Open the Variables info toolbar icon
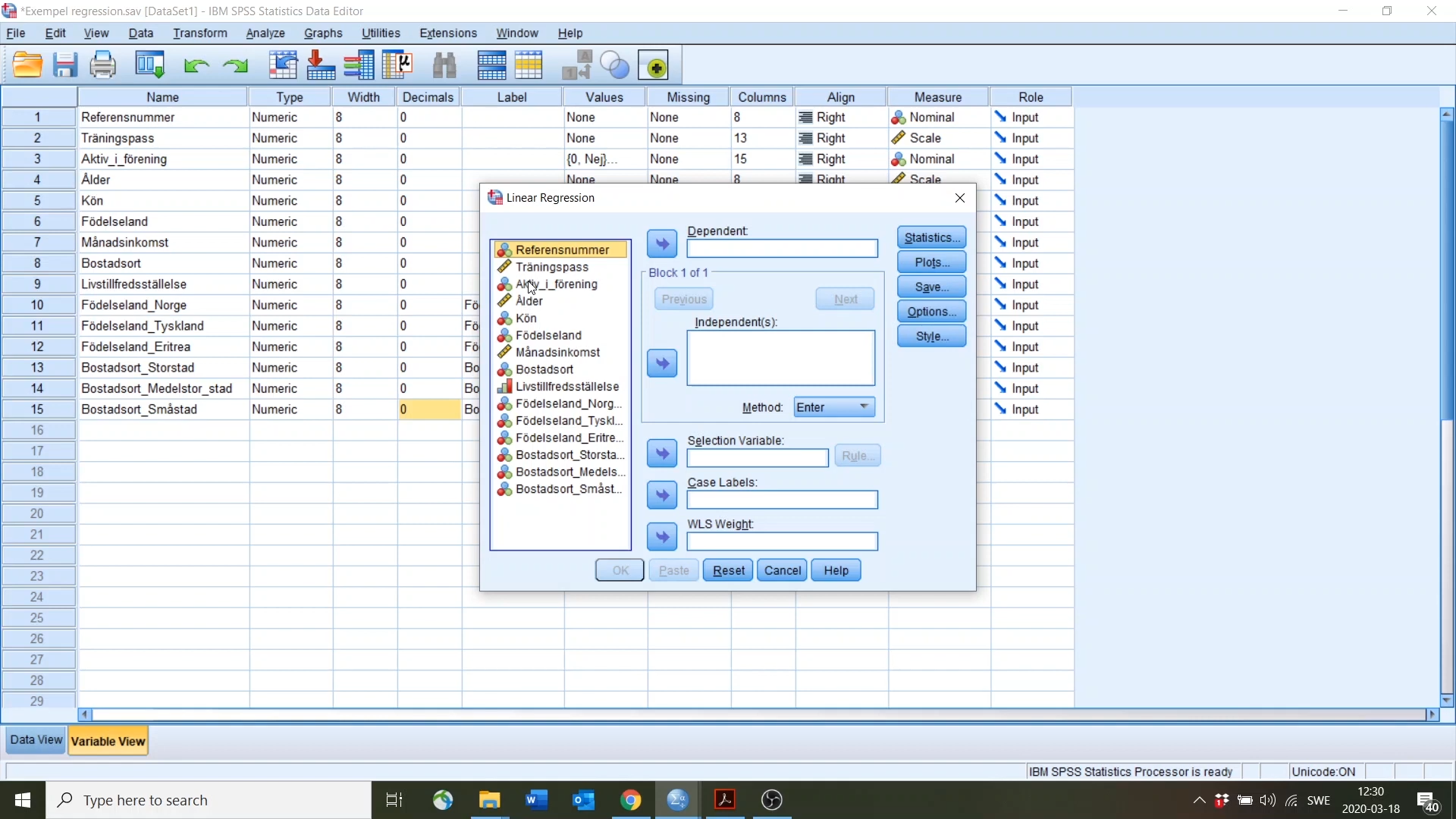This screenshot has width=1456, height=819. 359,66
